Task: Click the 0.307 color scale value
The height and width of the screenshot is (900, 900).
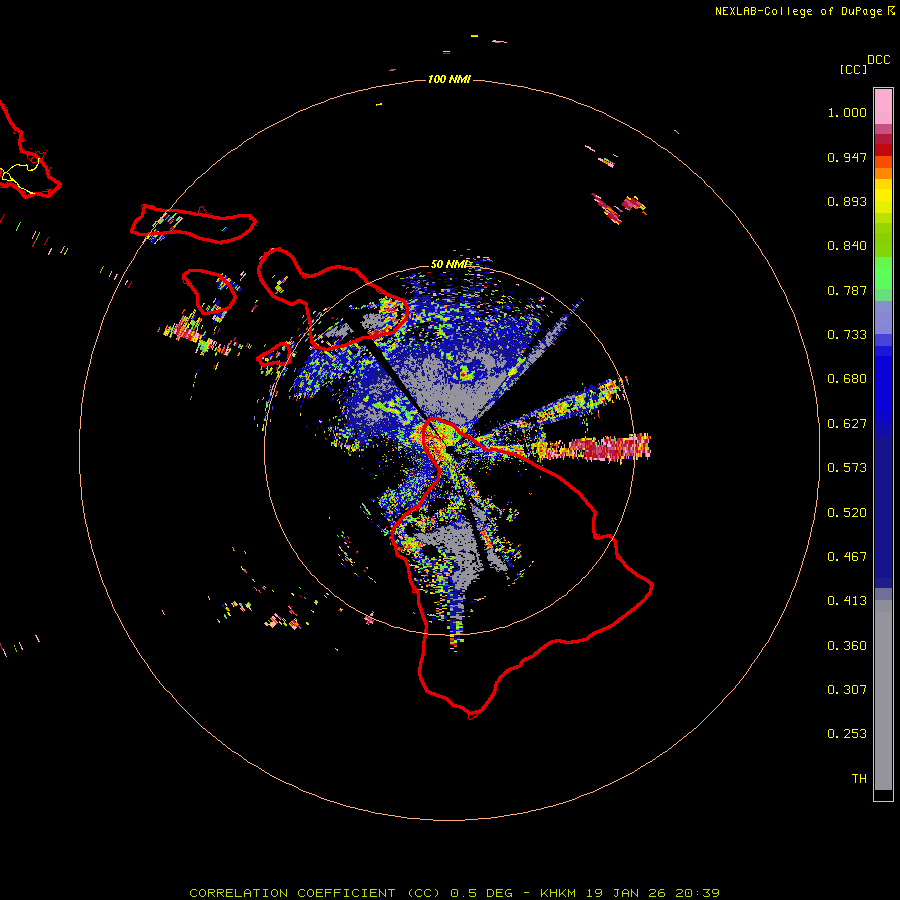Action: (847, 690)
